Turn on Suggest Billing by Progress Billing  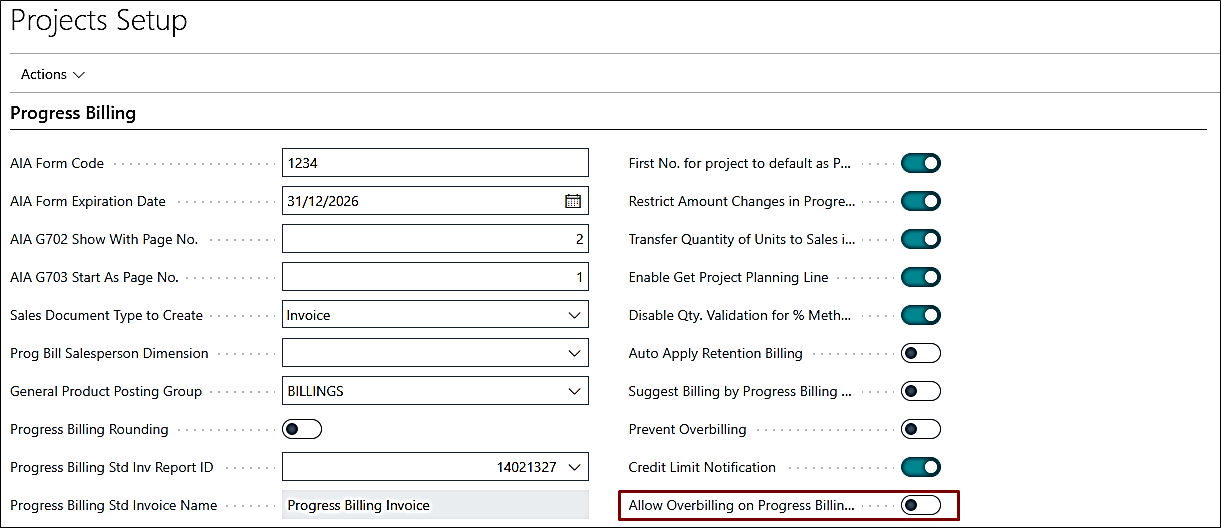coord(920,391)
